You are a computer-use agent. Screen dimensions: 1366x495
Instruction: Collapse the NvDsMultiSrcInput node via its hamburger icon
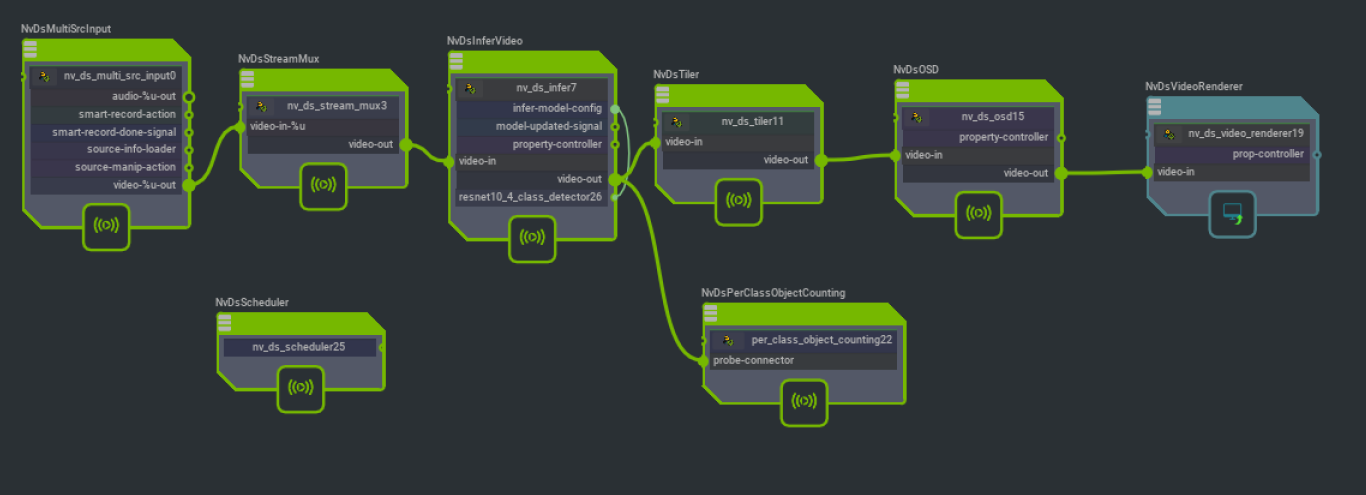[x=31, y=50]
